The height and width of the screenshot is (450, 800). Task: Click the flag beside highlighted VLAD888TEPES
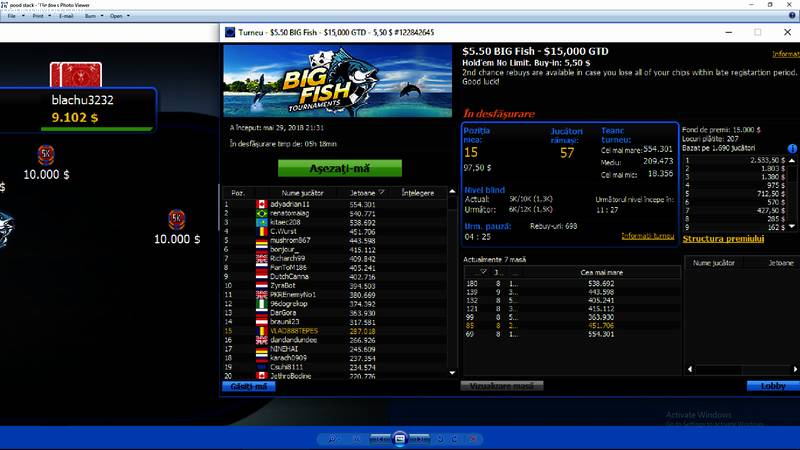[262, 331]
